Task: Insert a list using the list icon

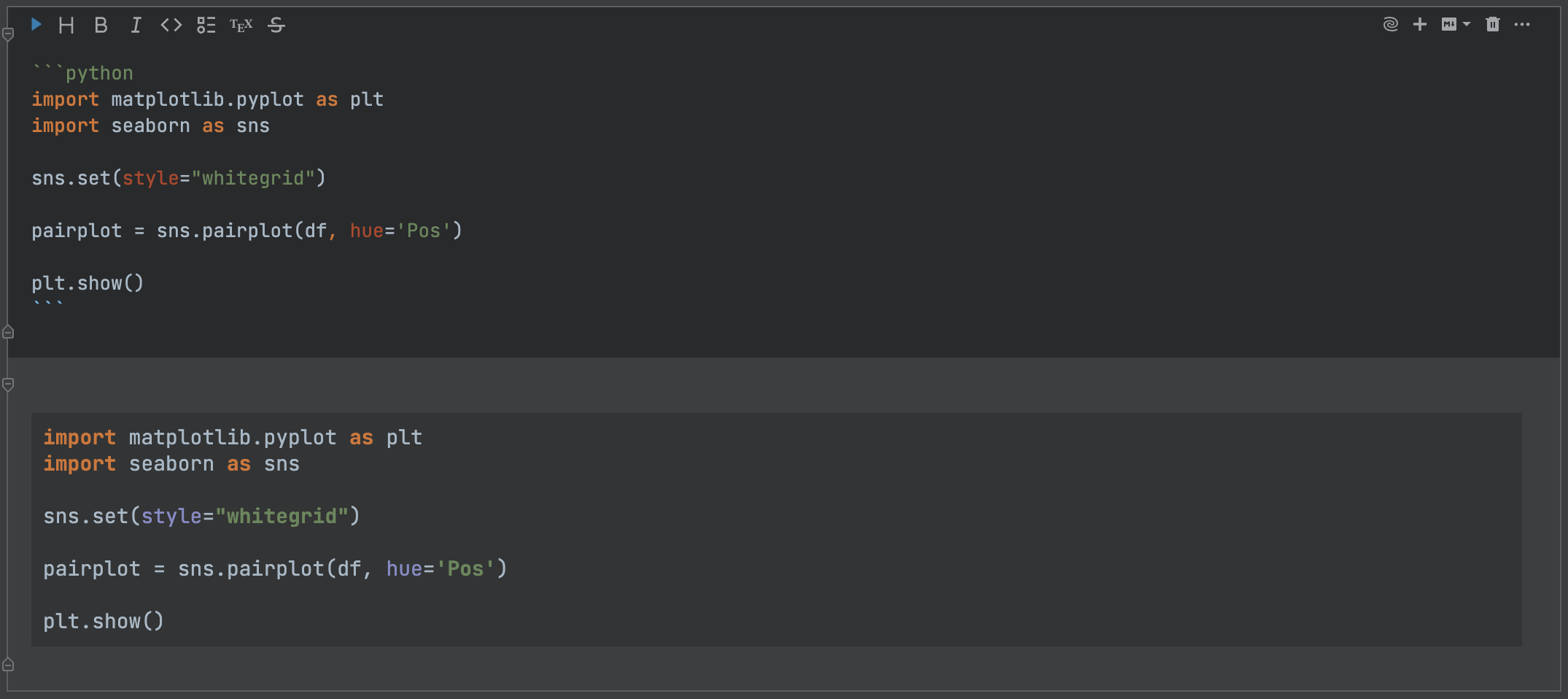Action: tap(206, 26)
